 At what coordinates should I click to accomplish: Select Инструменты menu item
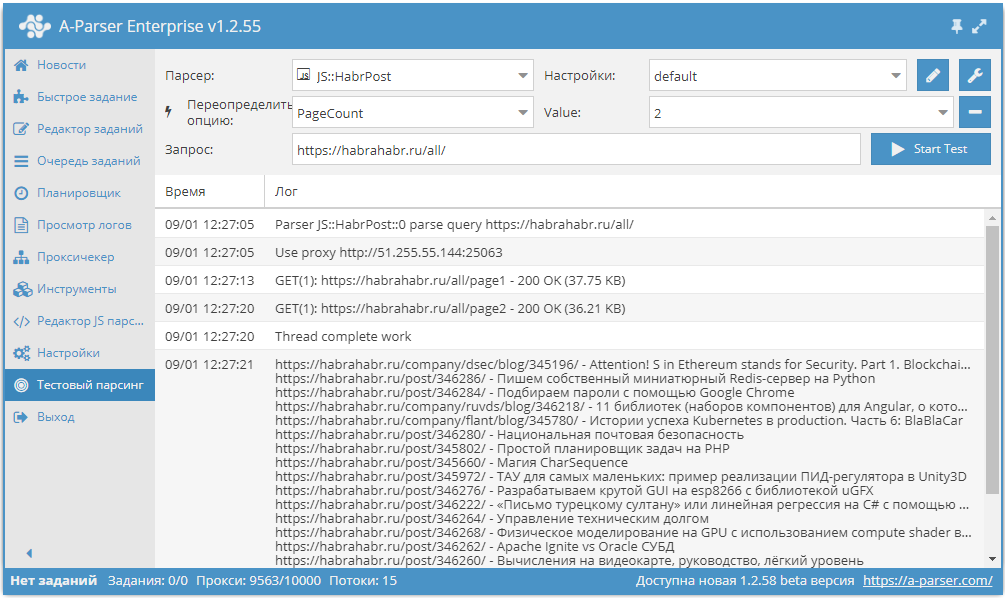77,289
